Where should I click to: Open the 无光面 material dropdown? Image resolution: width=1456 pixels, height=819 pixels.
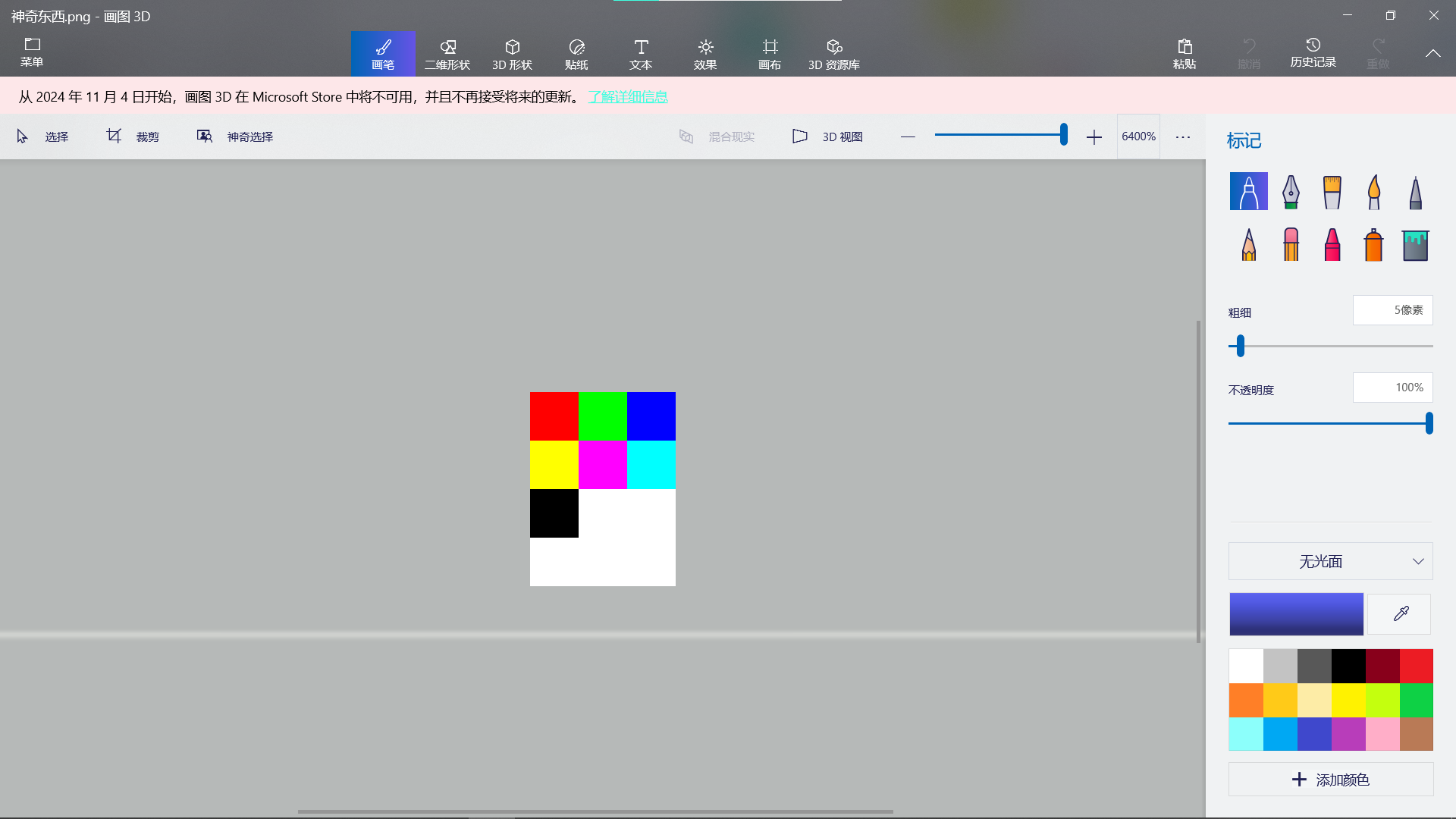[x=1330, y=561]
